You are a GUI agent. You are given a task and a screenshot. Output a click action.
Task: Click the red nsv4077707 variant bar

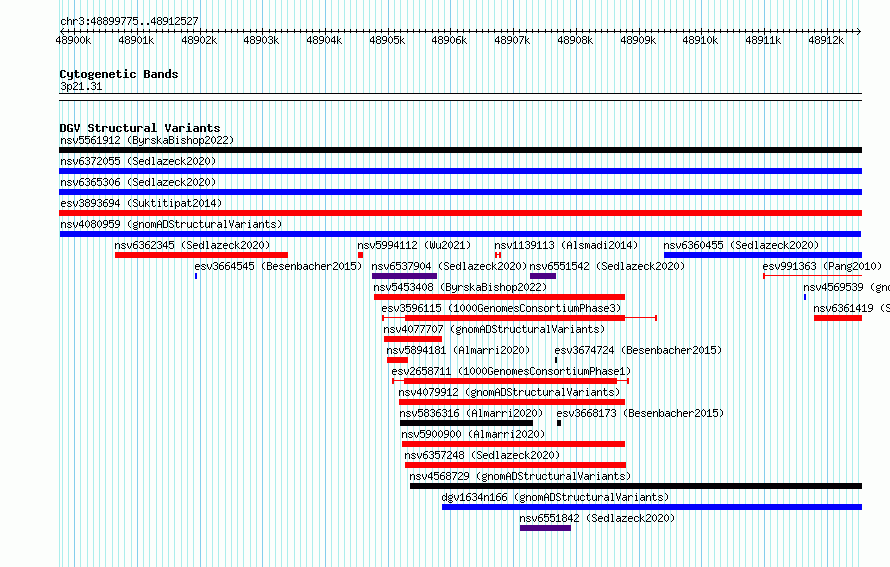click(x=413, y=339)
